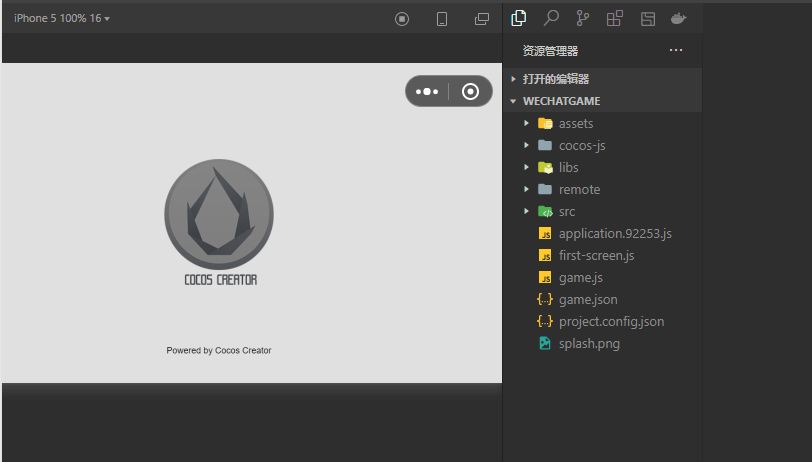Expand the assets folder arrow
The width and height of the screenshot is (812, 462).
pyautogui.click(x=526, y=123)
